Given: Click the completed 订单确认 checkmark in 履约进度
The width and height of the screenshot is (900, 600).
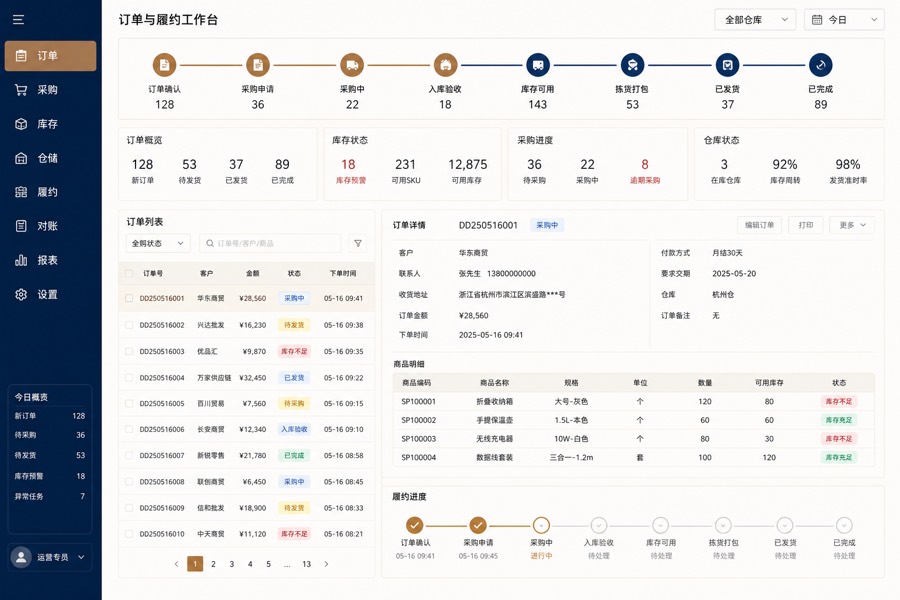Looking at the screenshot, I should pos(414,525).
